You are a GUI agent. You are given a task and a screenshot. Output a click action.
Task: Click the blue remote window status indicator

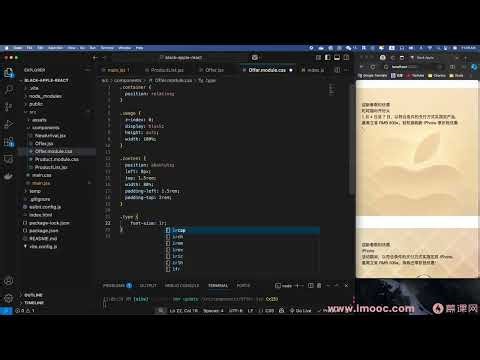(6, 311)
